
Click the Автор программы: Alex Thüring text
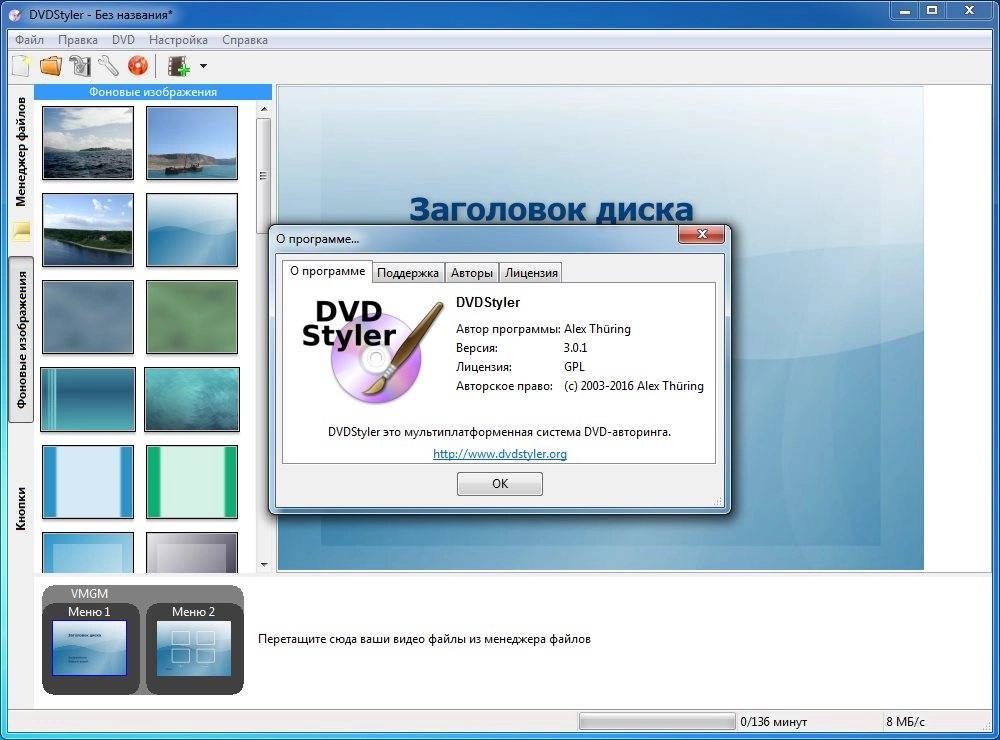543,329
